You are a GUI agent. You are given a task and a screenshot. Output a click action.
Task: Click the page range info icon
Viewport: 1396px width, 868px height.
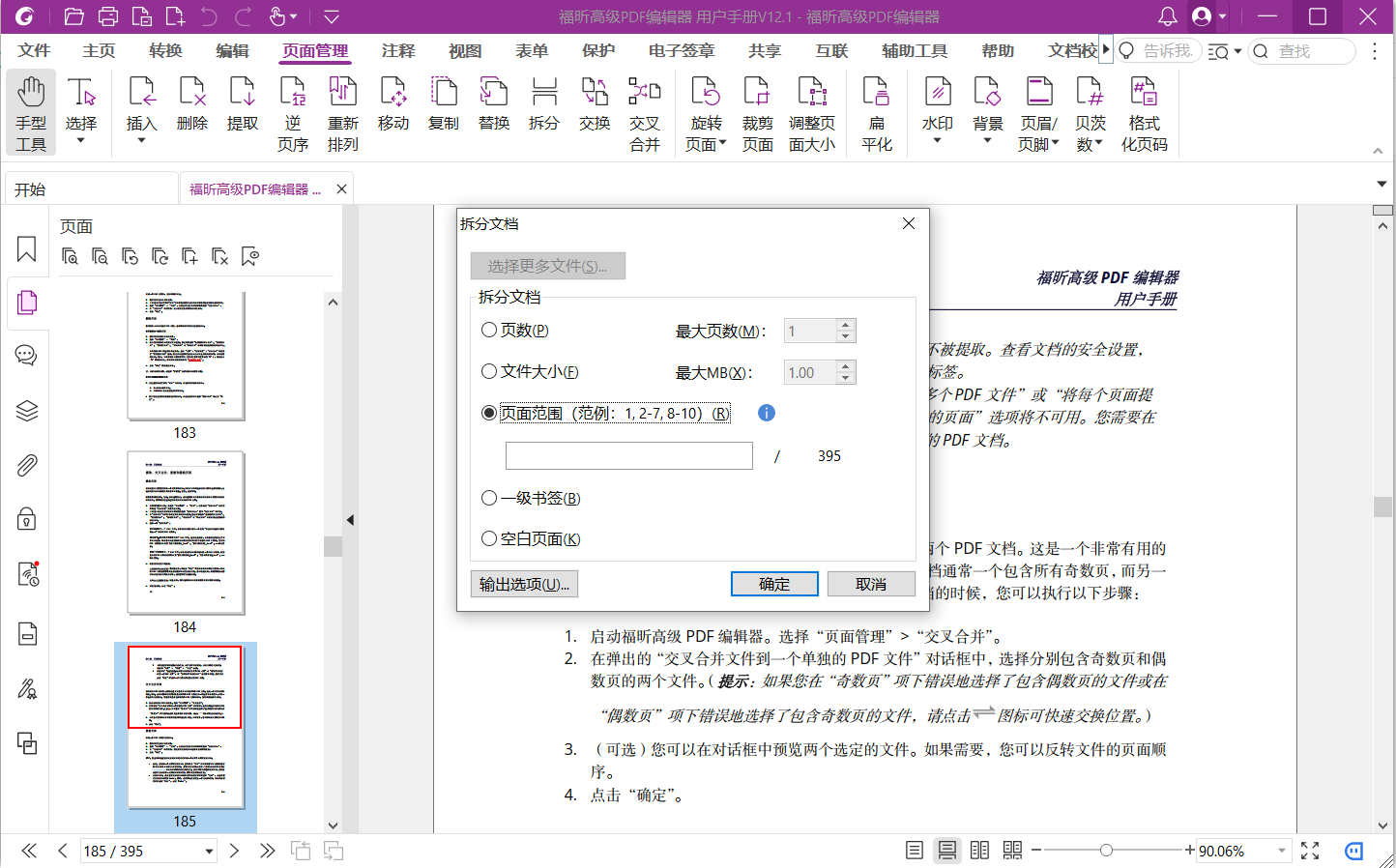[767, 413]
